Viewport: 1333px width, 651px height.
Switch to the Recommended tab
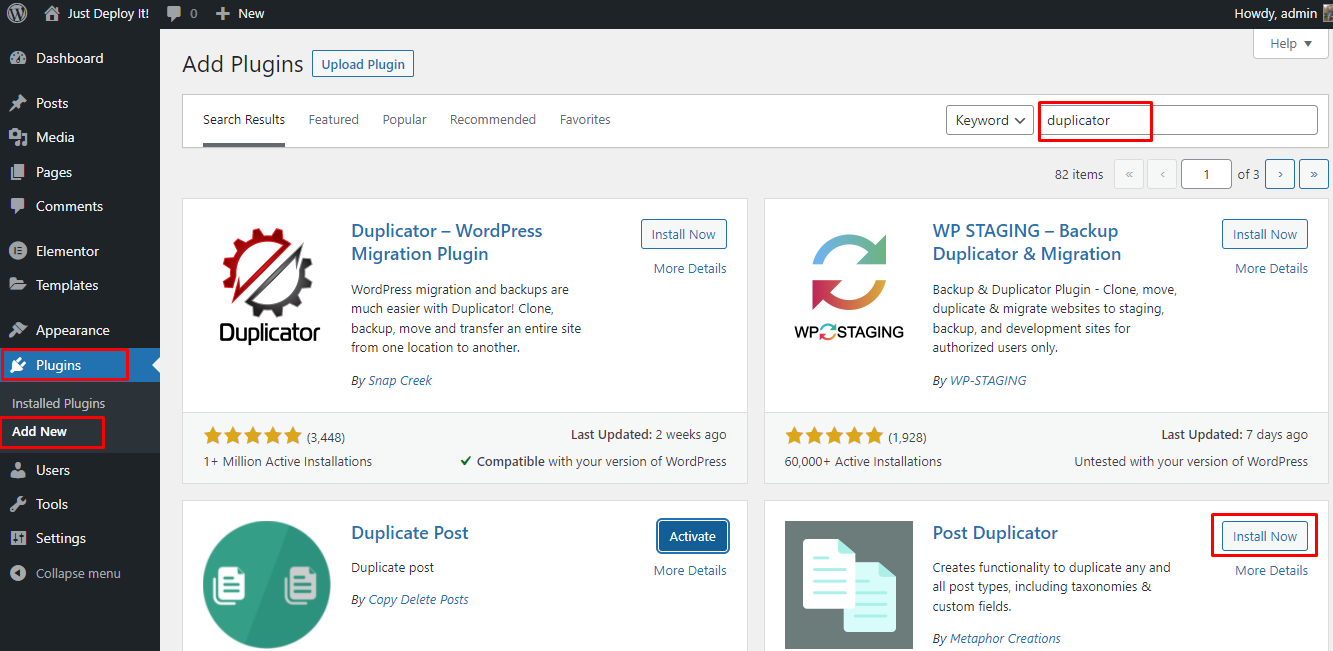pyautogui.click(x=493, y=119)
